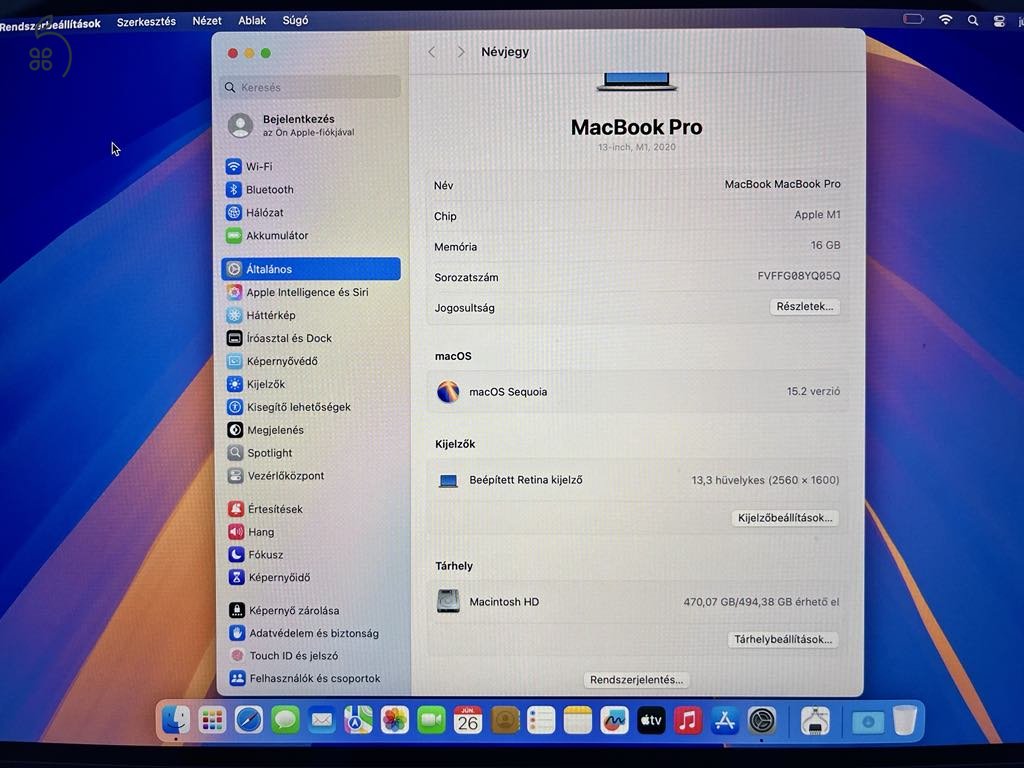The height and width of the screenshot is (768, 1024).
Task: Open Vezérlőközpont control center settings
Action: coord(276,475)
